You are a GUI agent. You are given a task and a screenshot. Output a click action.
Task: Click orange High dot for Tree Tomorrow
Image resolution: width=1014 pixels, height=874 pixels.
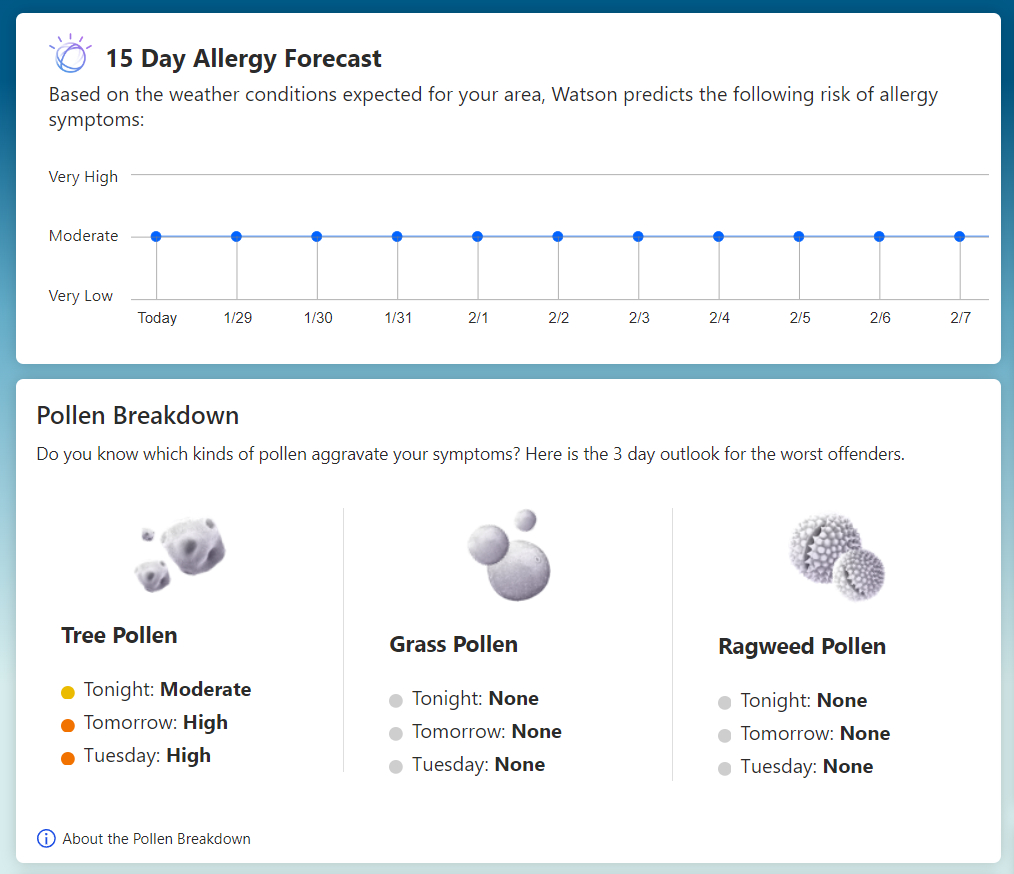pos(68,725)
